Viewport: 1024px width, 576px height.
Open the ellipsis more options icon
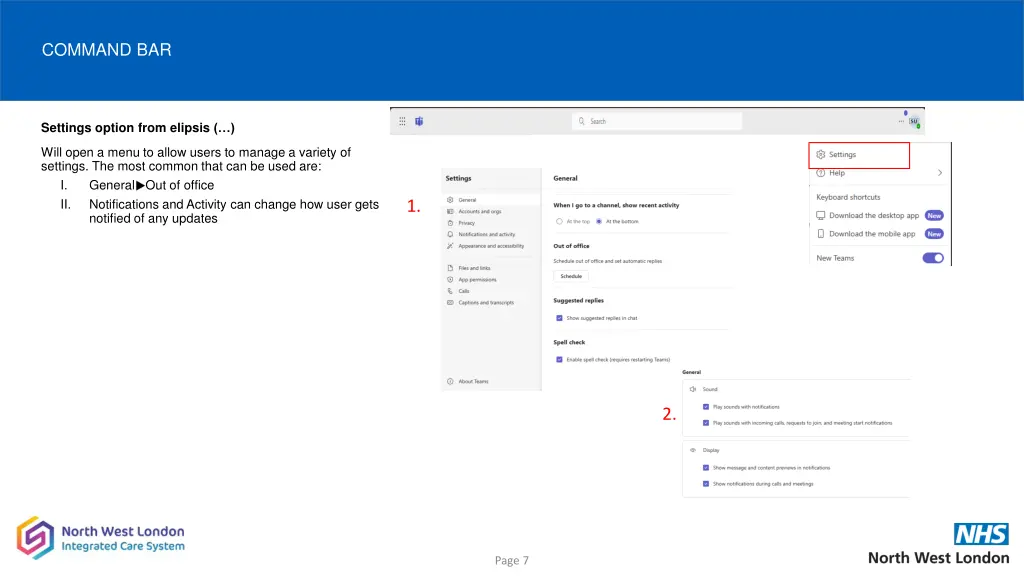[x=901, y=121]
